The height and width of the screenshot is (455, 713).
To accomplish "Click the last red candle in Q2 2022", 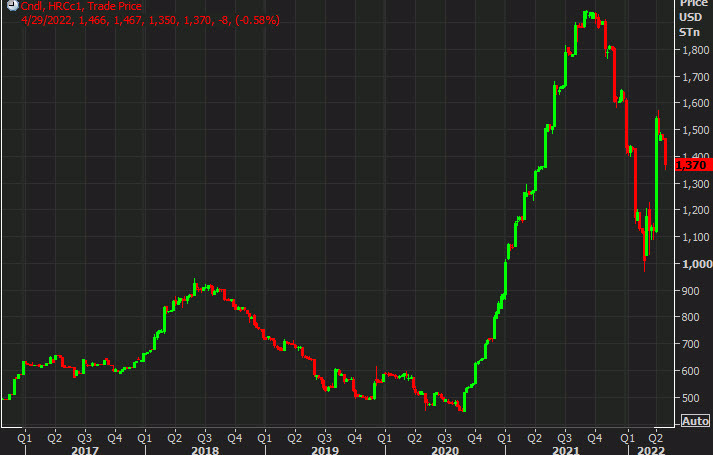I will click(x=666, y=157).
